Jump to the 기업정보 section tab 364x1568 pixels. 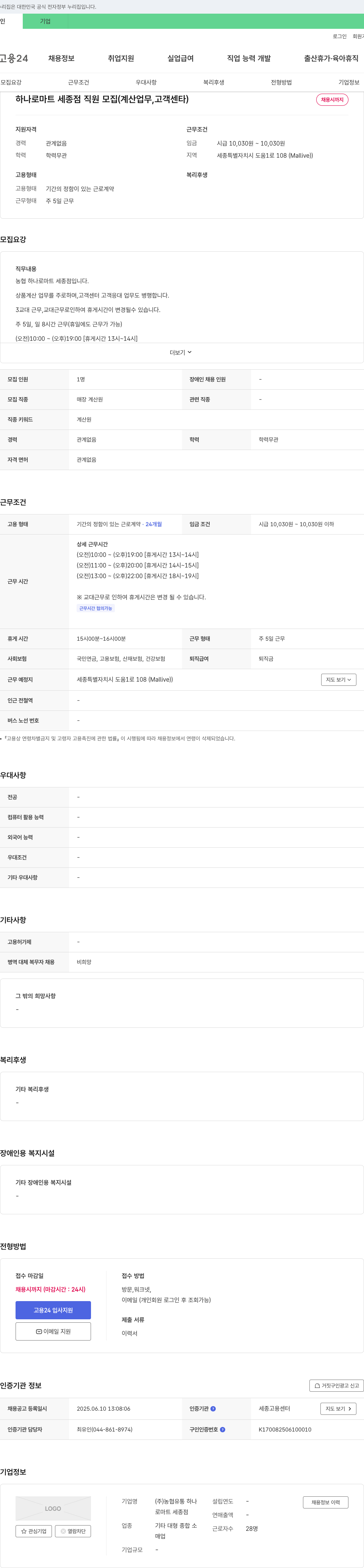[349, 82]
